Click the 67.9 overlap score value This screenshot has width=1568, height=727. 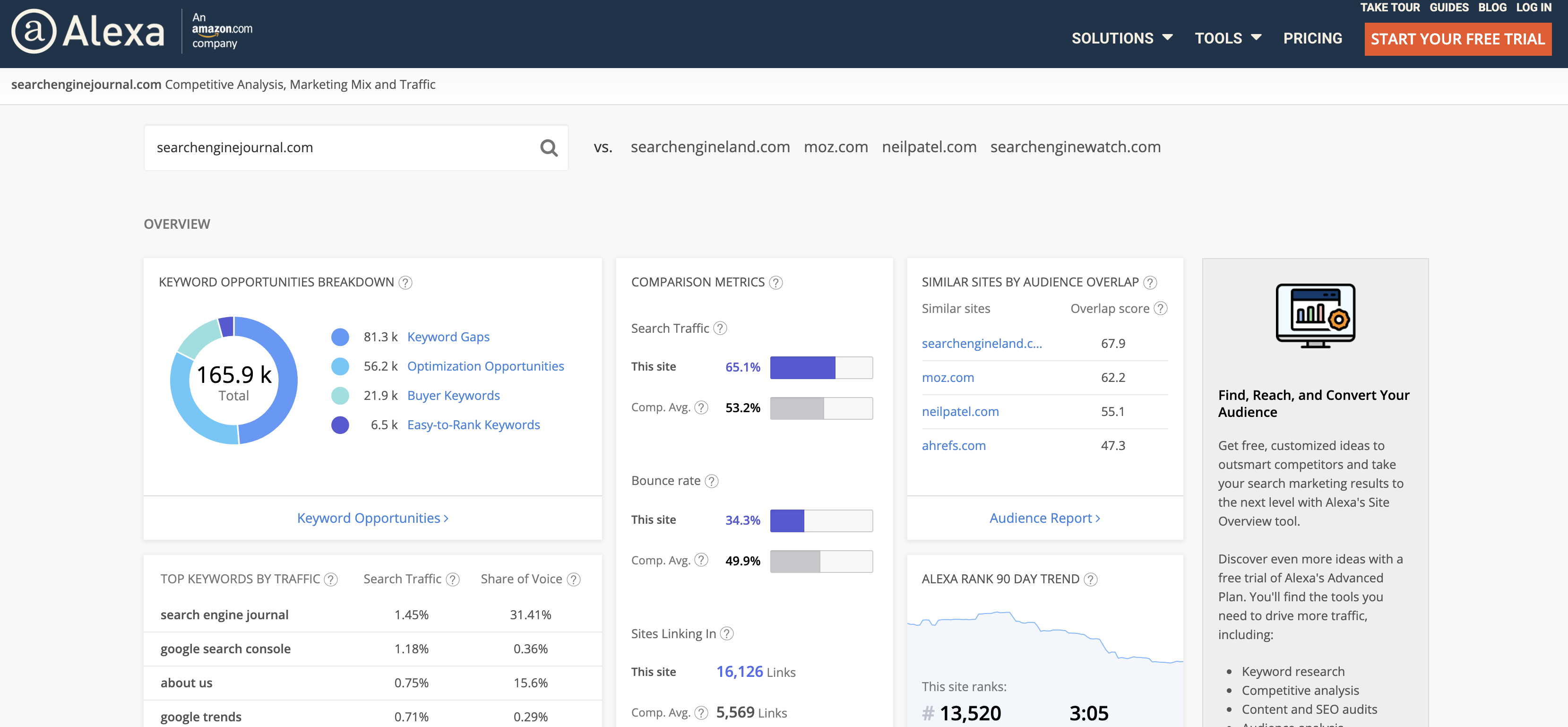(x=1113, y=343)
